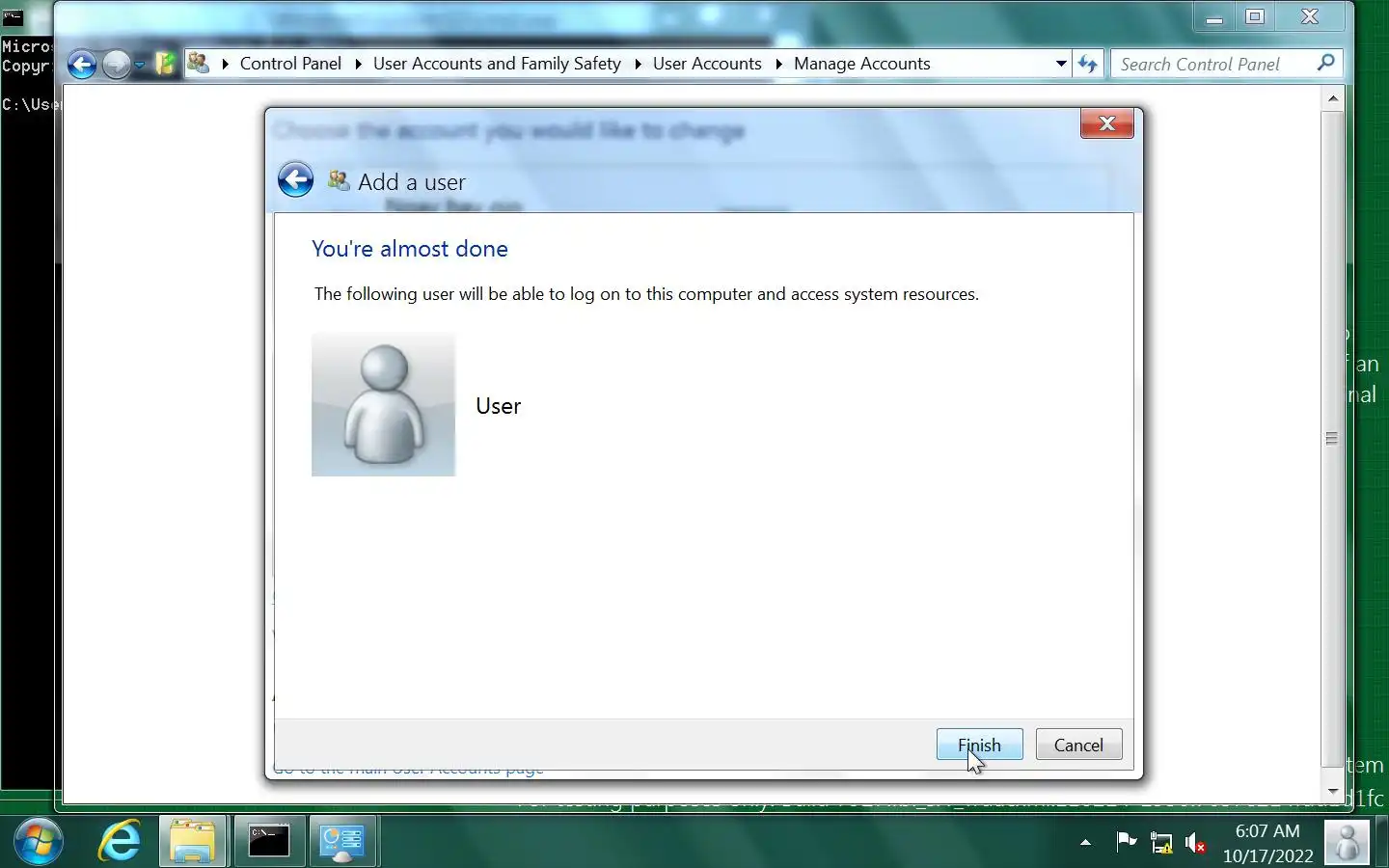
Task: Click the muted volume tray icon
Action: click(x=1196, y=843)
